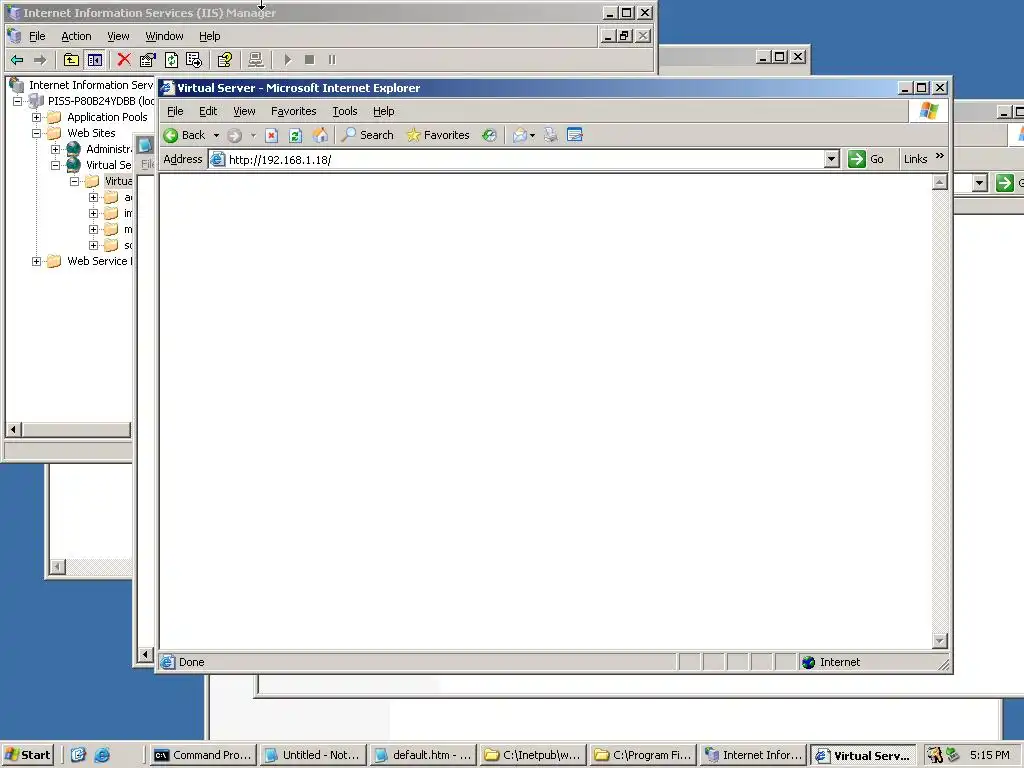Image resolution: width=1024 pixels, height=768 pixels.
Task: Open IE View menu
Action: [244, 112]
